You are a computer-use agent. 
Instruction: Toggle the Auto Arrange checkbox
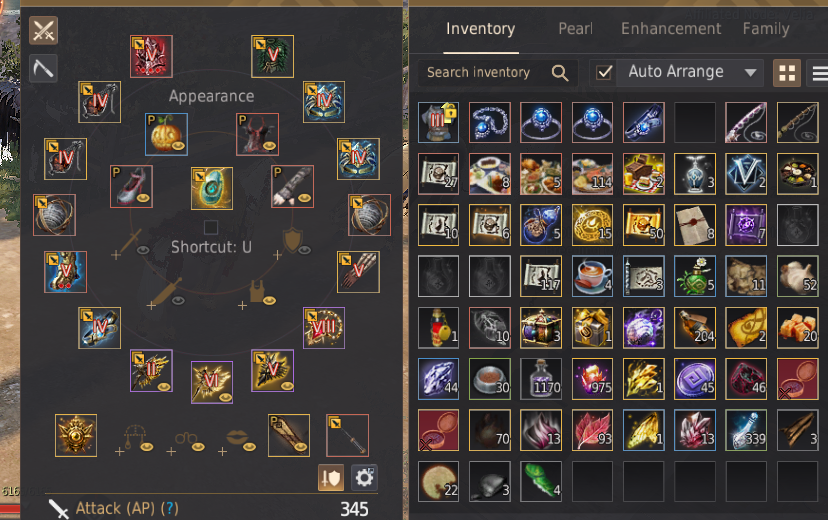605,72
